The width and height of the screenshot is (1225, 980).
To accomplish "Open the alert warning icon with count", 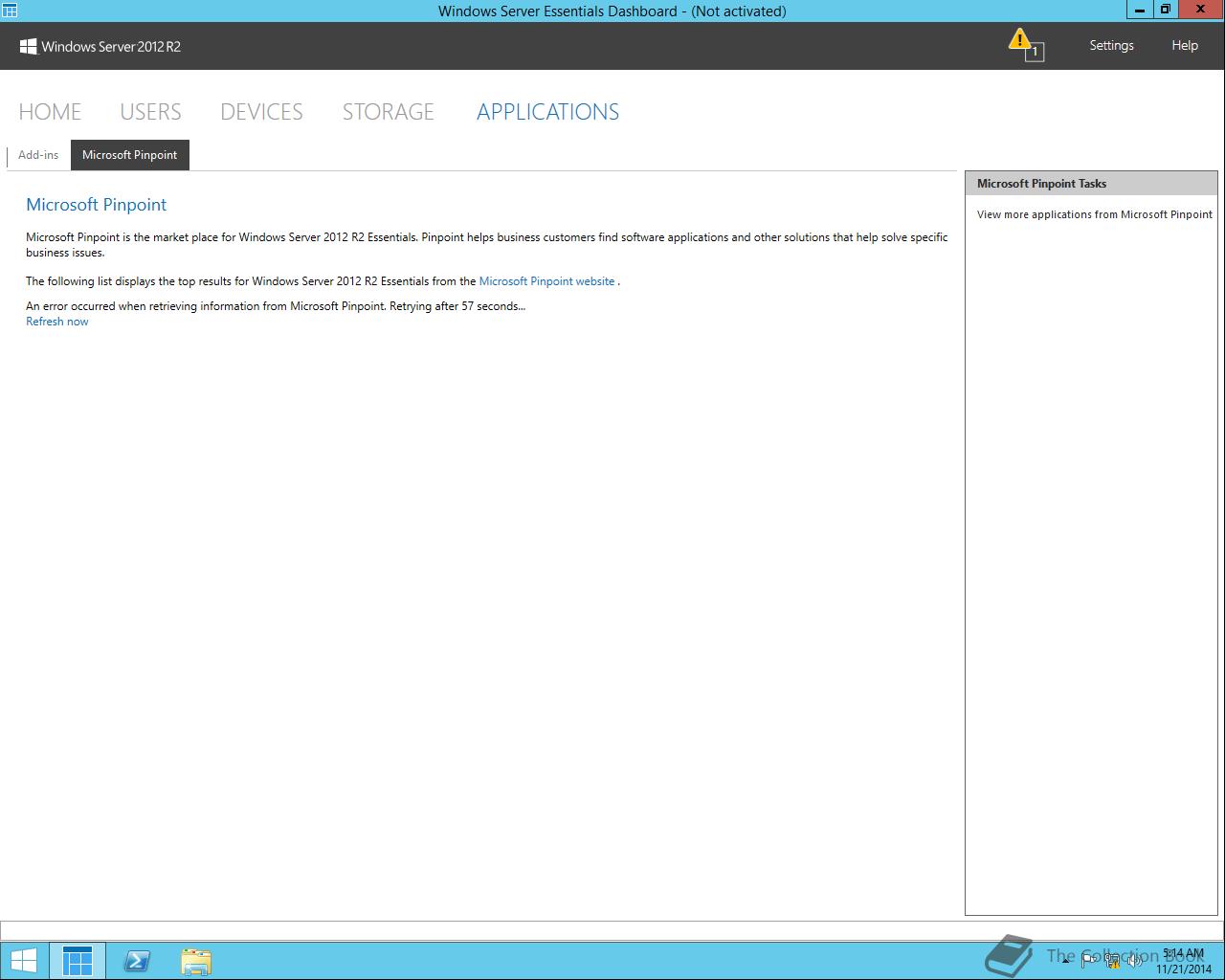I will coord(1026,45).
